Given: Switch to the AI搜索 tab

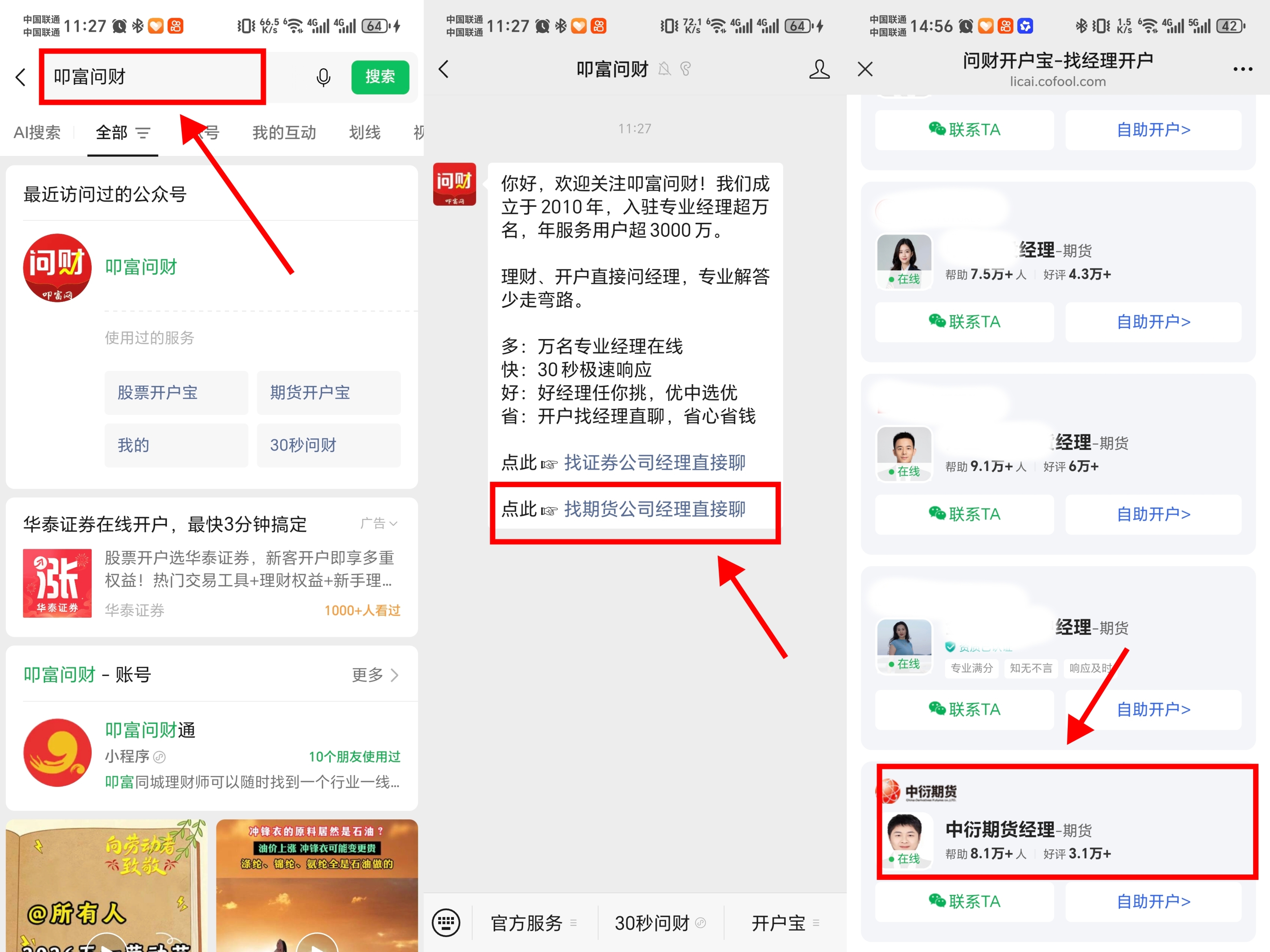Looking at the screenshot, I should pos(37,133).
